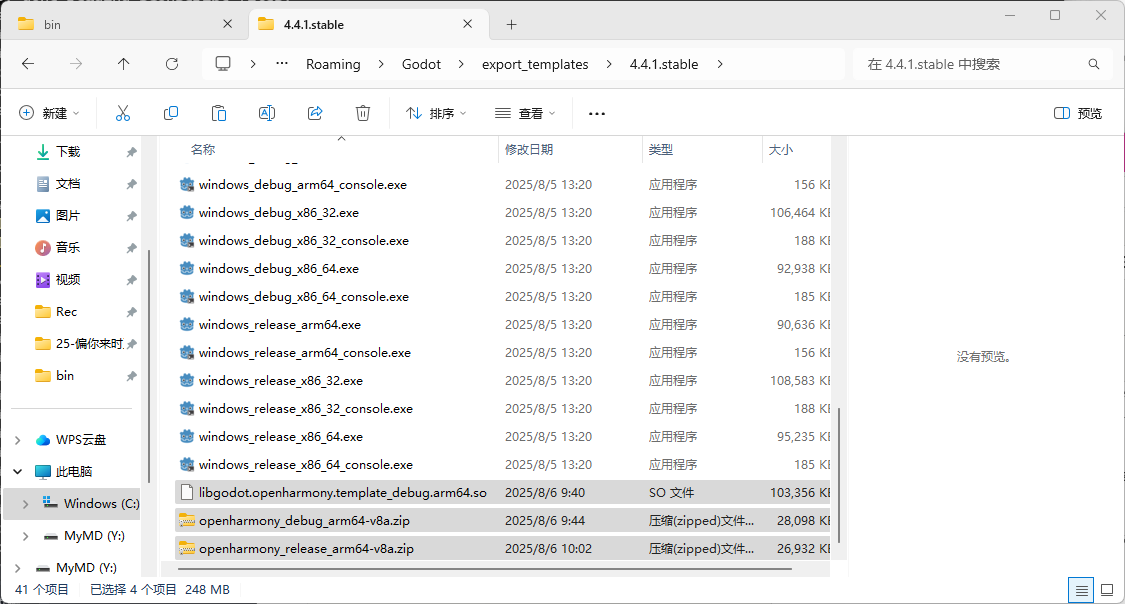Go back with the left arrow

point(28,64)
